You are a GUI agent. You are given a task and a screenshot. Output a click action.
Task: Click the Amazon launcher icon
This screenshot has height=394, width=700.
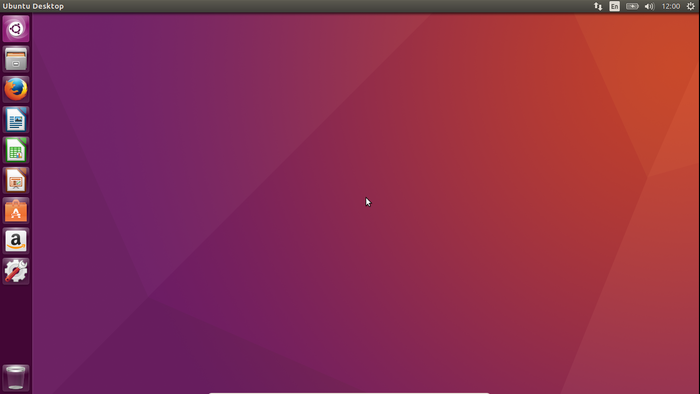tap(16, 241)
